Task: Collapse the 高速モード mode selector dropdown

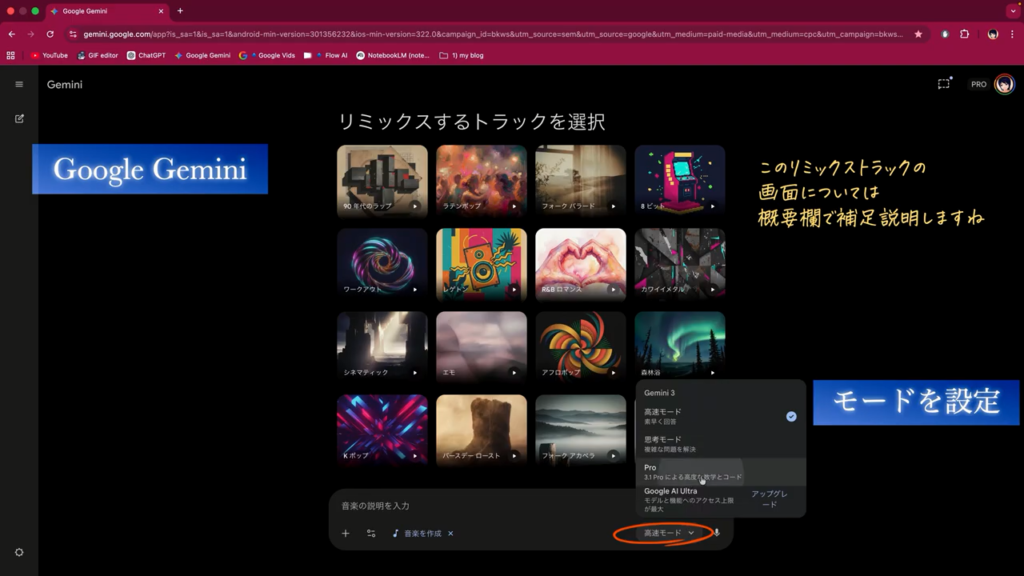Action: coord(668,533)
